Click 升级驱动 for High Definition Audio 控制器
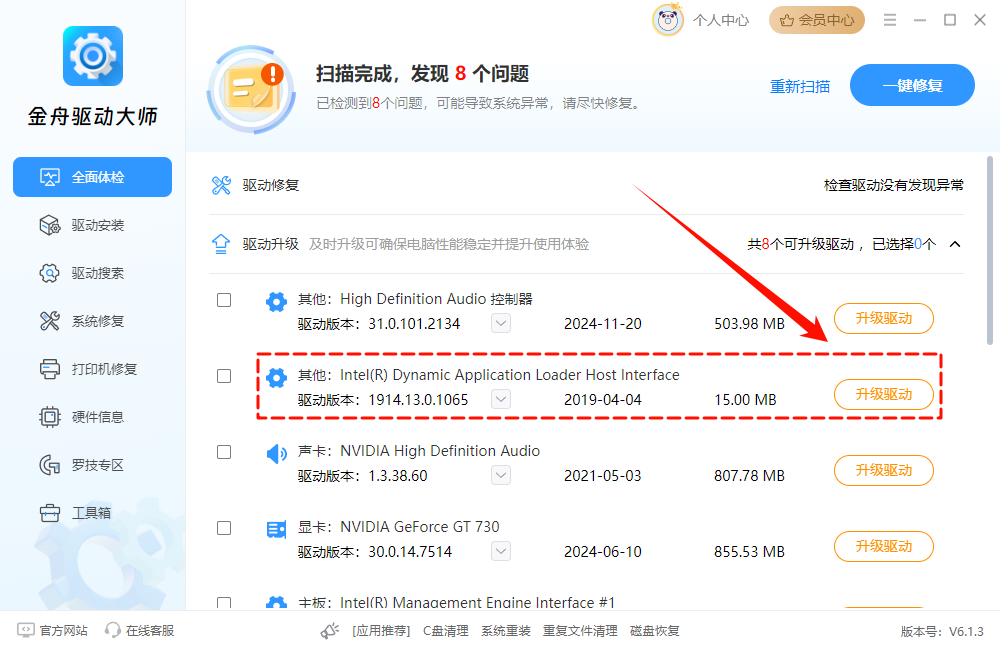The image size is (1000, 650). tap(884, 318)
